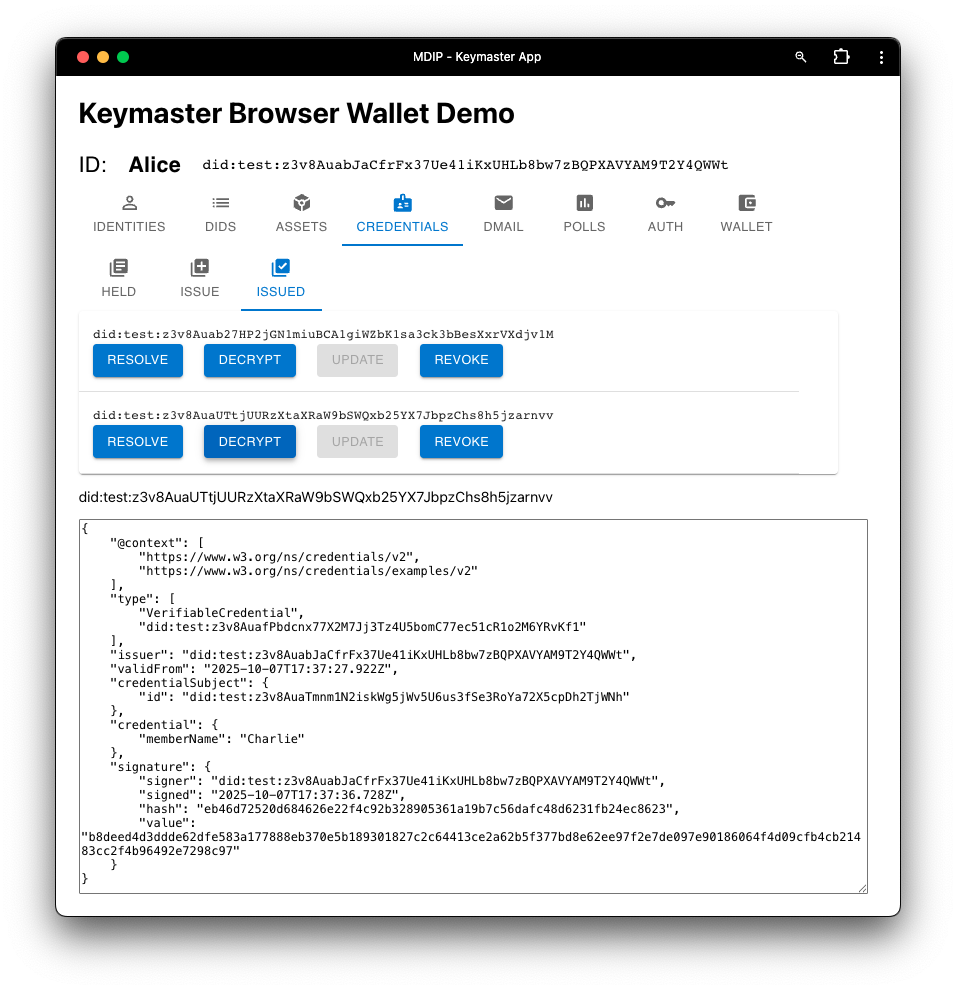Resolve the first issued credential
The image size is (956, 990).
tap(138, 360)
